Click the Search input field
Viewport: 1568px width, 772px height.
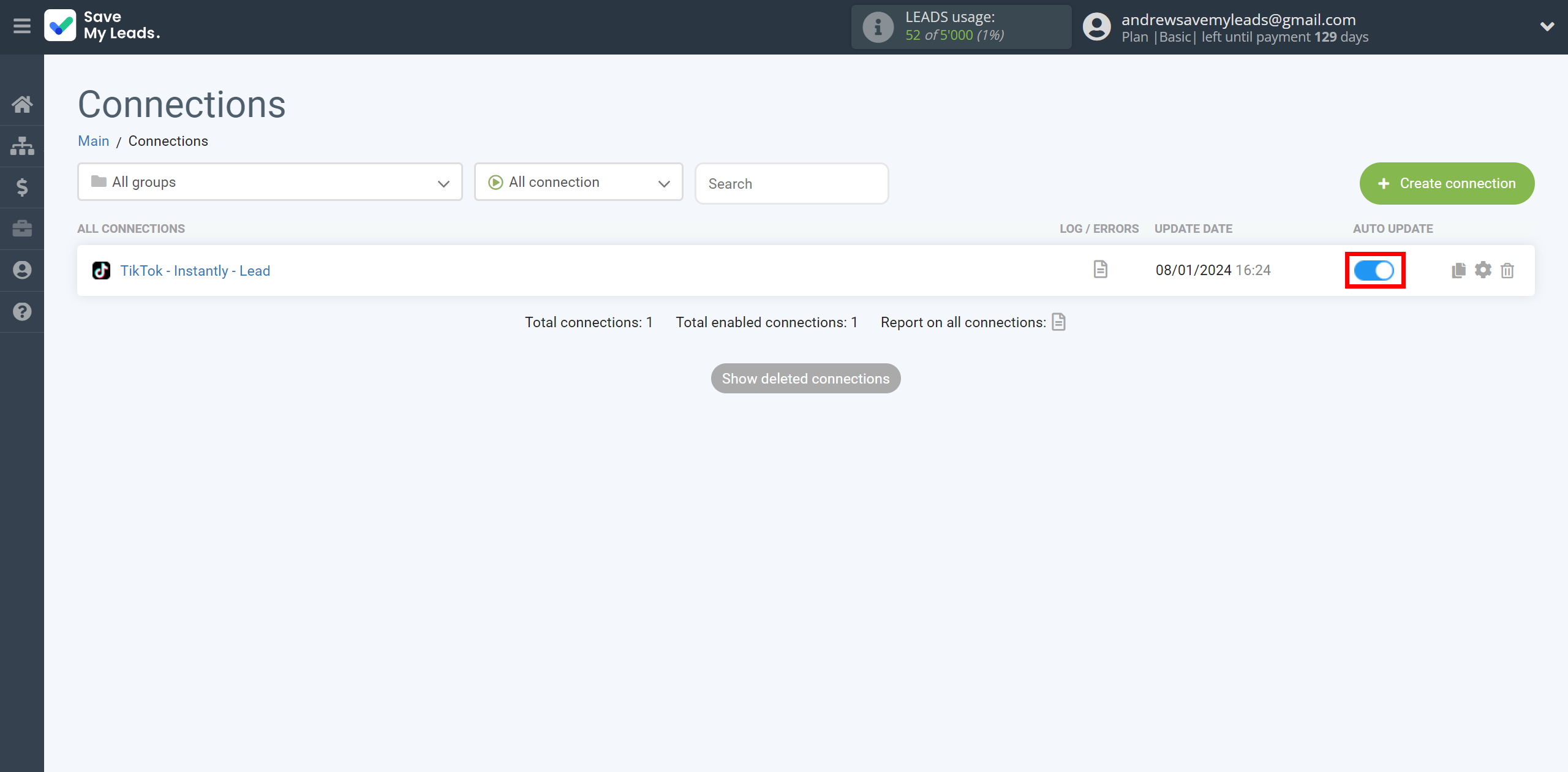(x=791, y=183)
